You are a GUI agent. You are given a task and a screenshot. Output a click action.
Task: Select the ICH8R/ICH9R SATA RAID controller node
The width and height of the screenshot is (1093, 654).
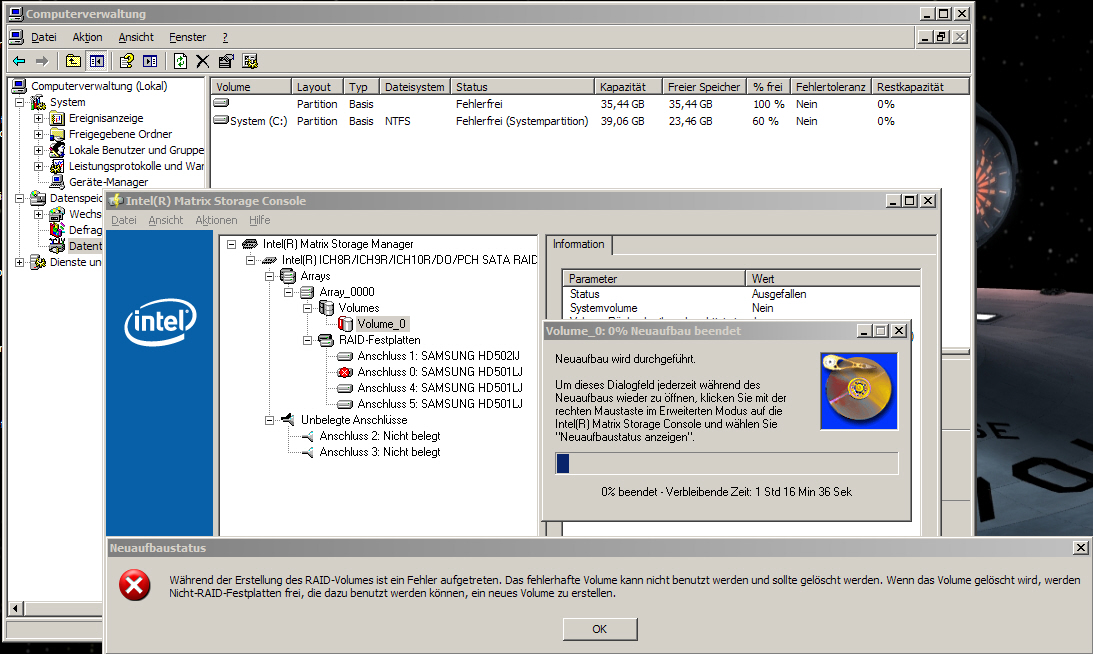point(409,260)
